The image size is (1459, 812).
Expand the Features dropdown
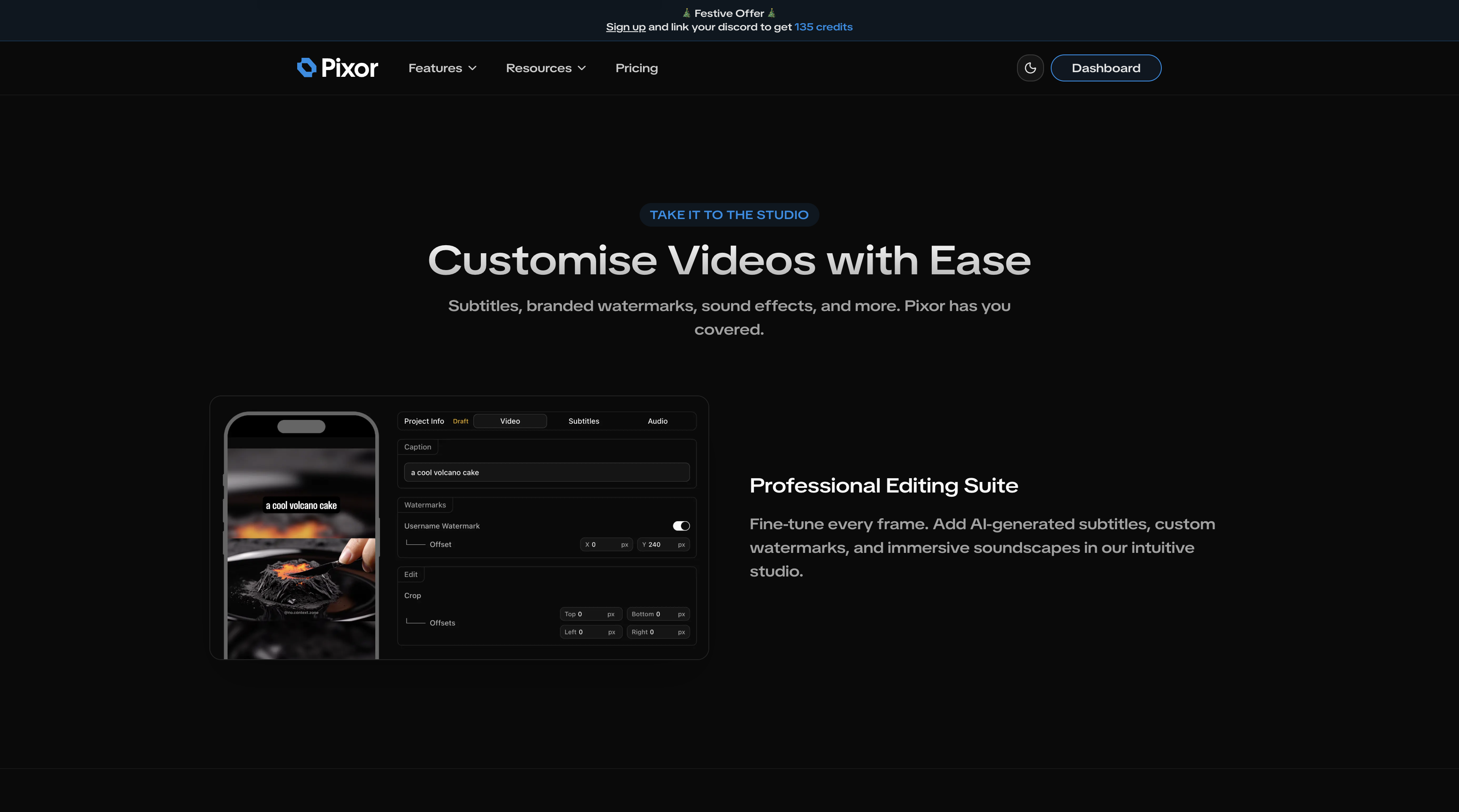coord(442,68)
